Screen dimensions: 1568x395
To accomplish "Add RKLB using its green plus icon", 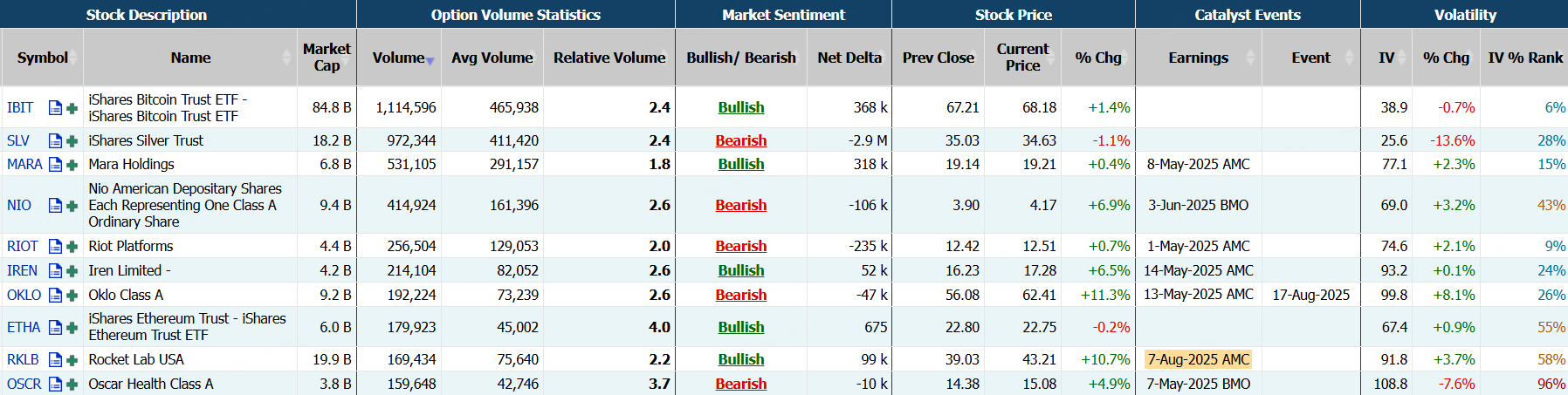I will (x=72, y=360).
